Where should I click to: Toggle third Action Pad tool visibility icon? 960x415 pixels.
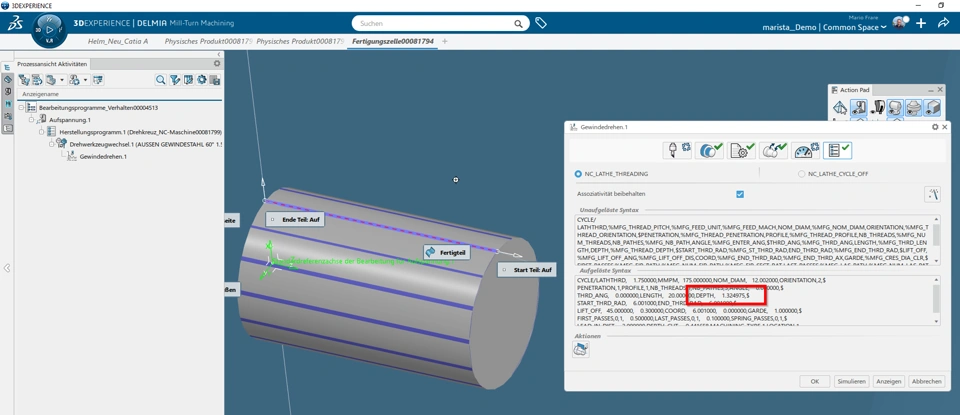tap(877, 108)
